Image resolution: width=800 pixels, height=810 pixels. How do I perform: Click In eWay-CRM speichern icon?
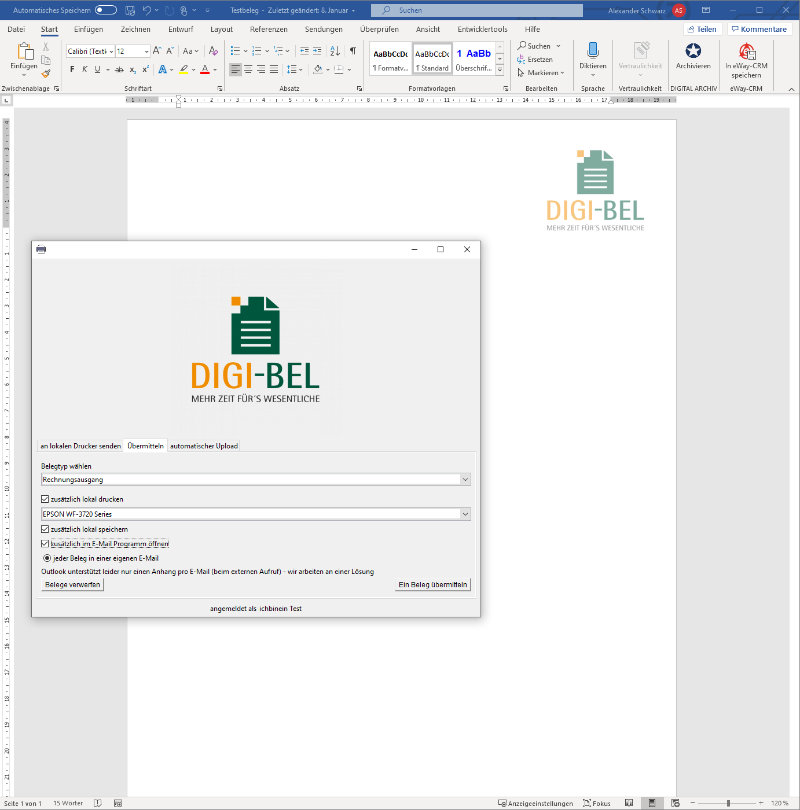click(x=746, y=51)
